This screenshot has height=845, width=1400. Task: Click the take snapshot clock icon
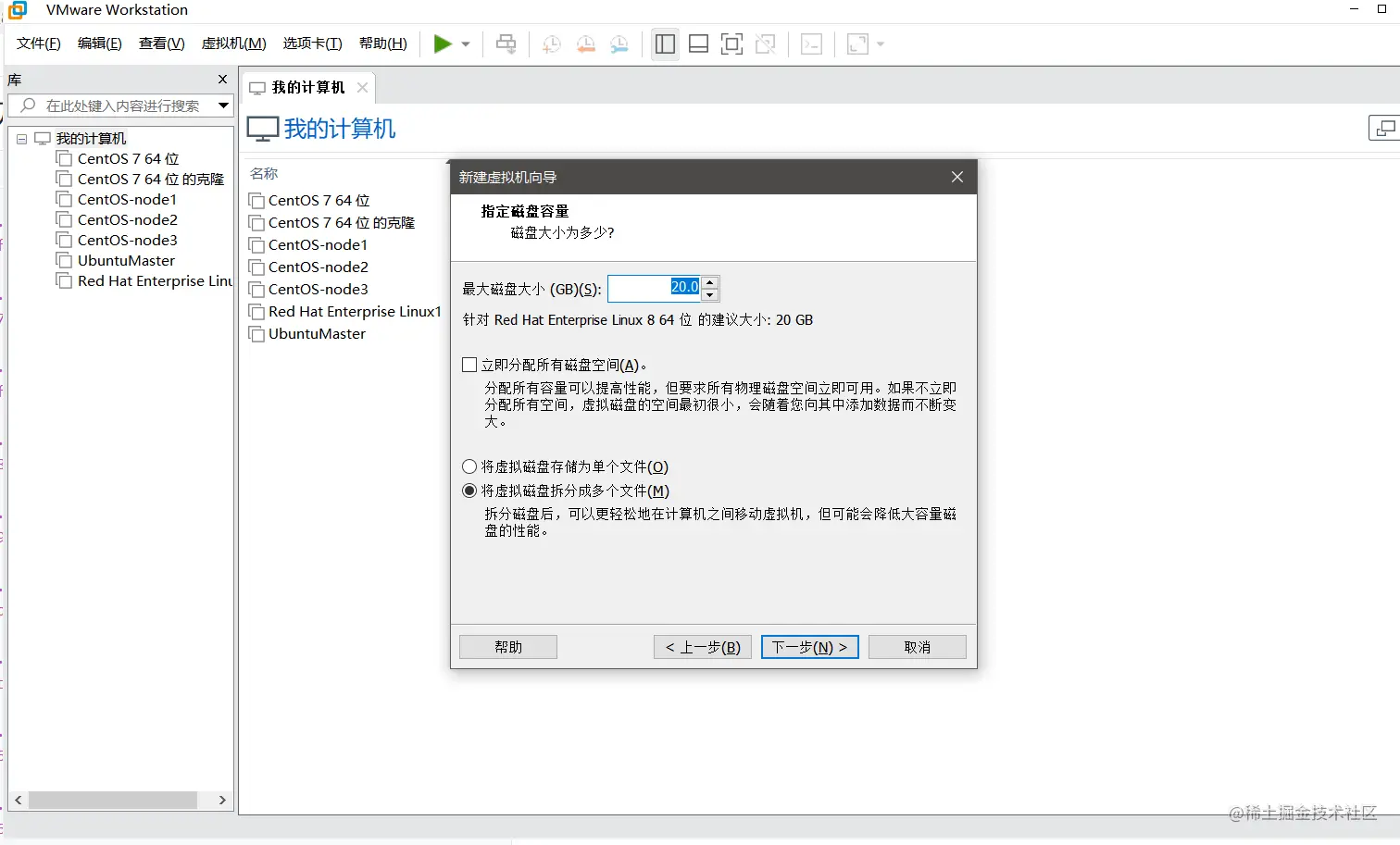[x=552, y=43]
